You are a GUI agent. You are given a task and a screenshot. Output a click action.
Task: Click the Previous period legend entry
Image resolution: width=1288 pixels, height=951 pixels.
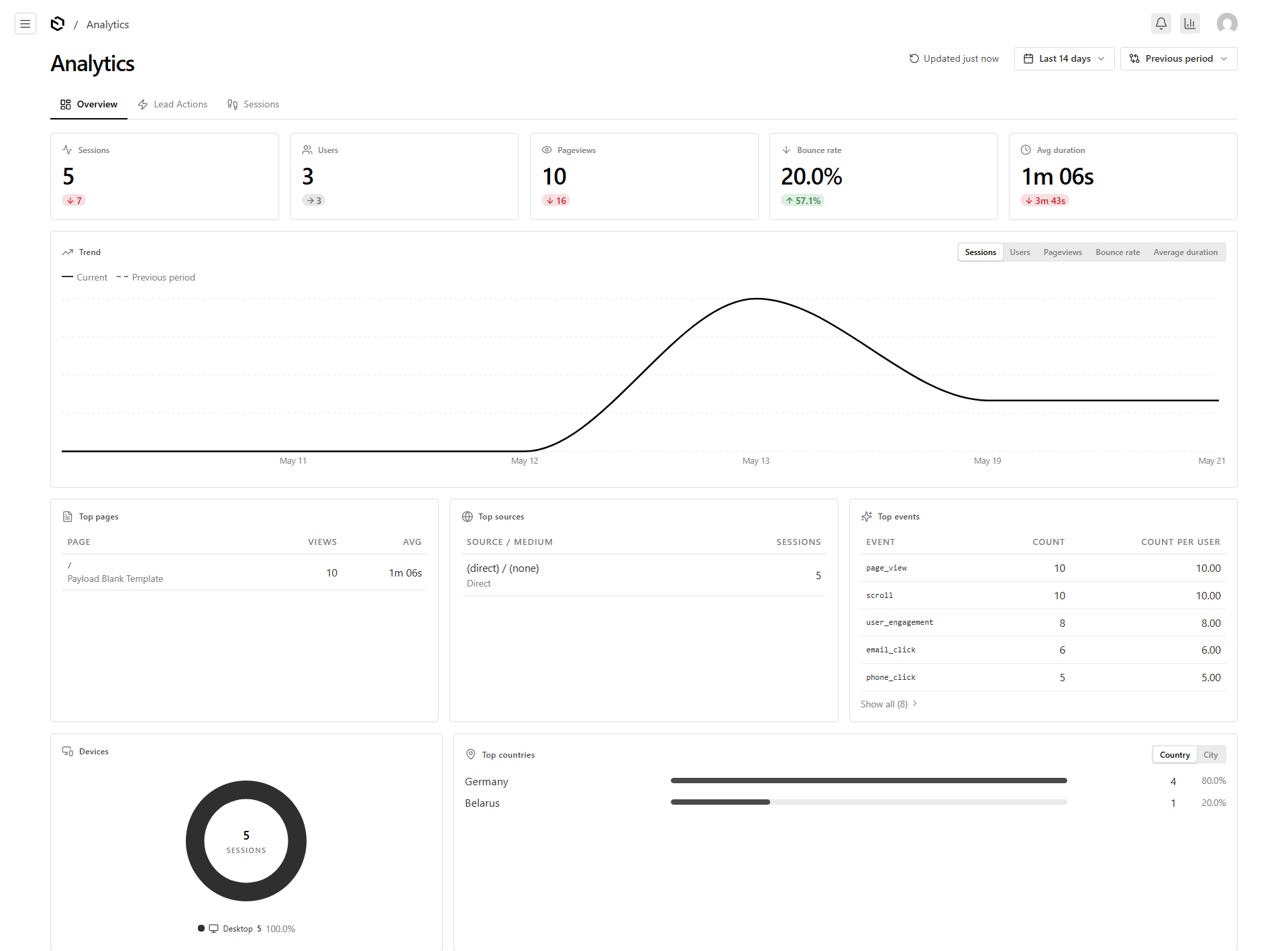(x=156, y=277)
